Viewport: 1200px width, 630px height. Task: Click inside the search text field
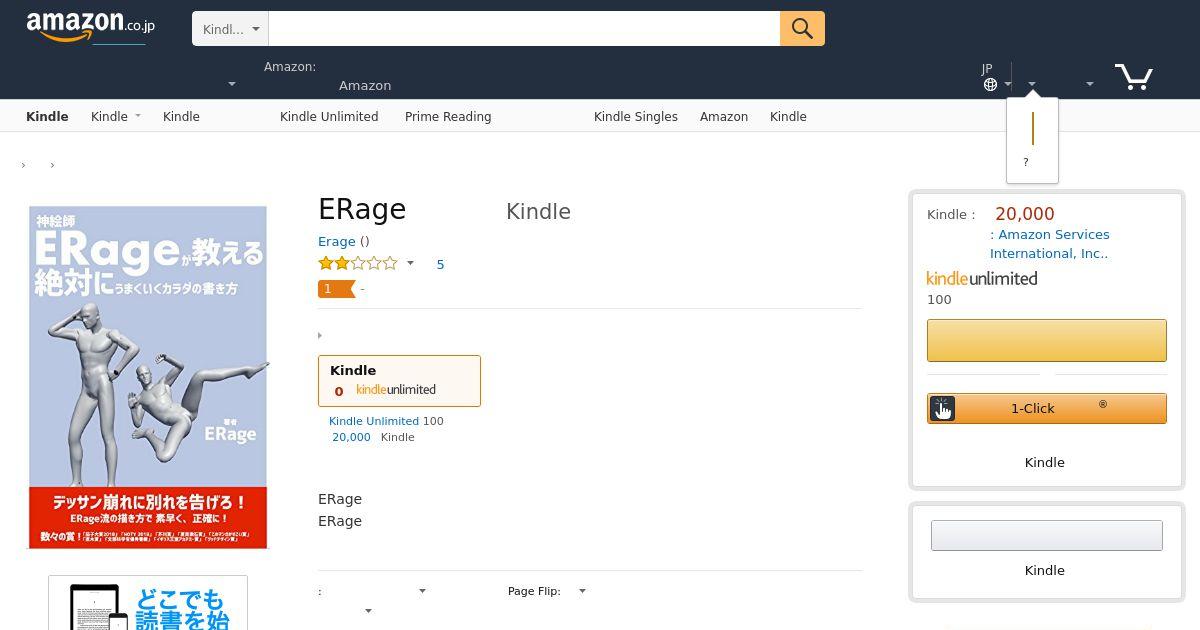pos(524,29)
